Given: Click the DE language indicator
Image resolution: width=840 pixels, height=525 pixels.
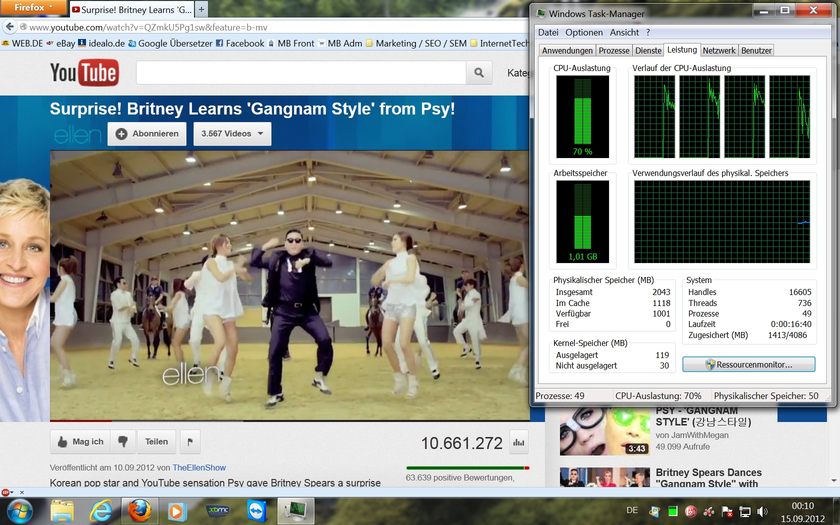Looking at the screenshot, I should (x=632, y=511).
